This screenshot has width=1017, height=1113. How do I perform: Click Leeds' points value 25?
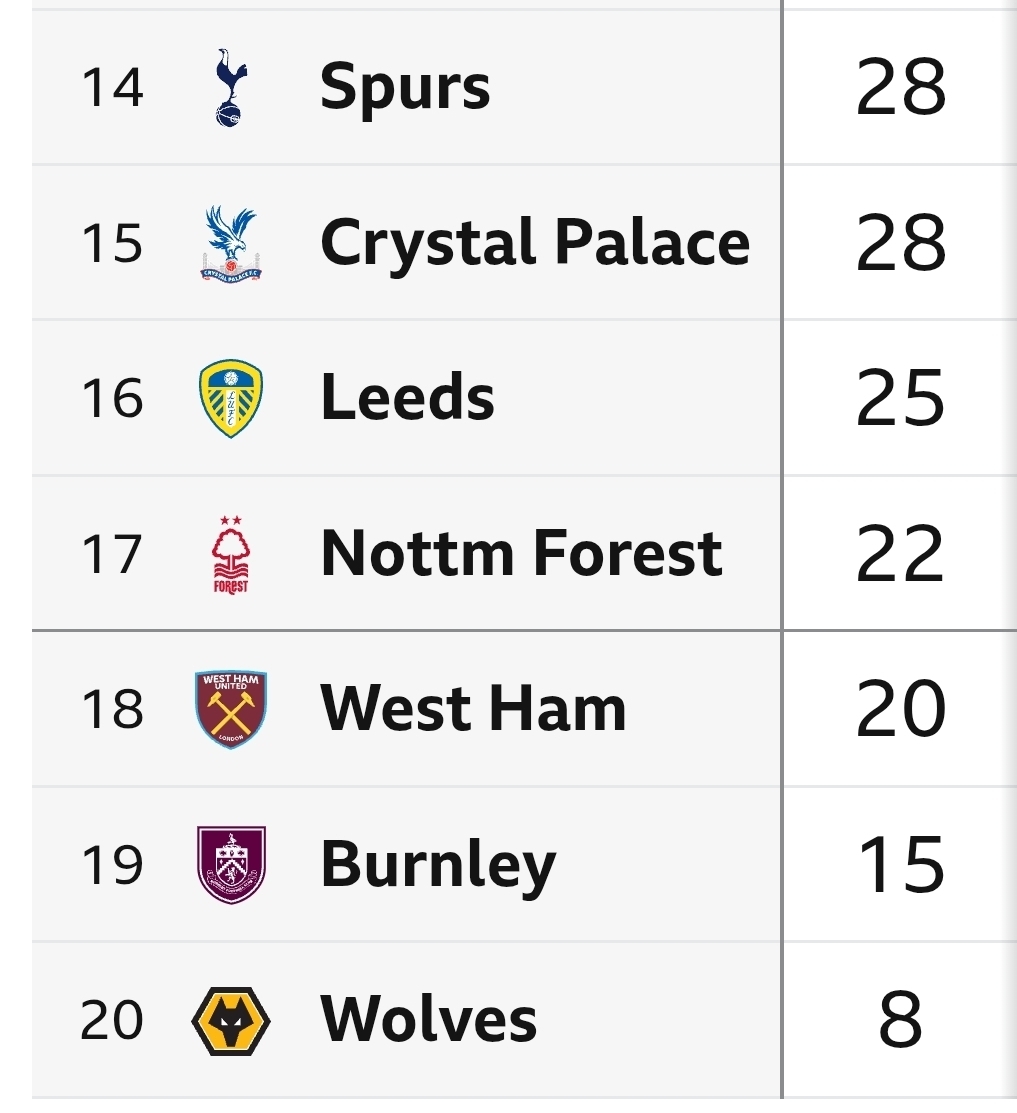click(900, 398)
